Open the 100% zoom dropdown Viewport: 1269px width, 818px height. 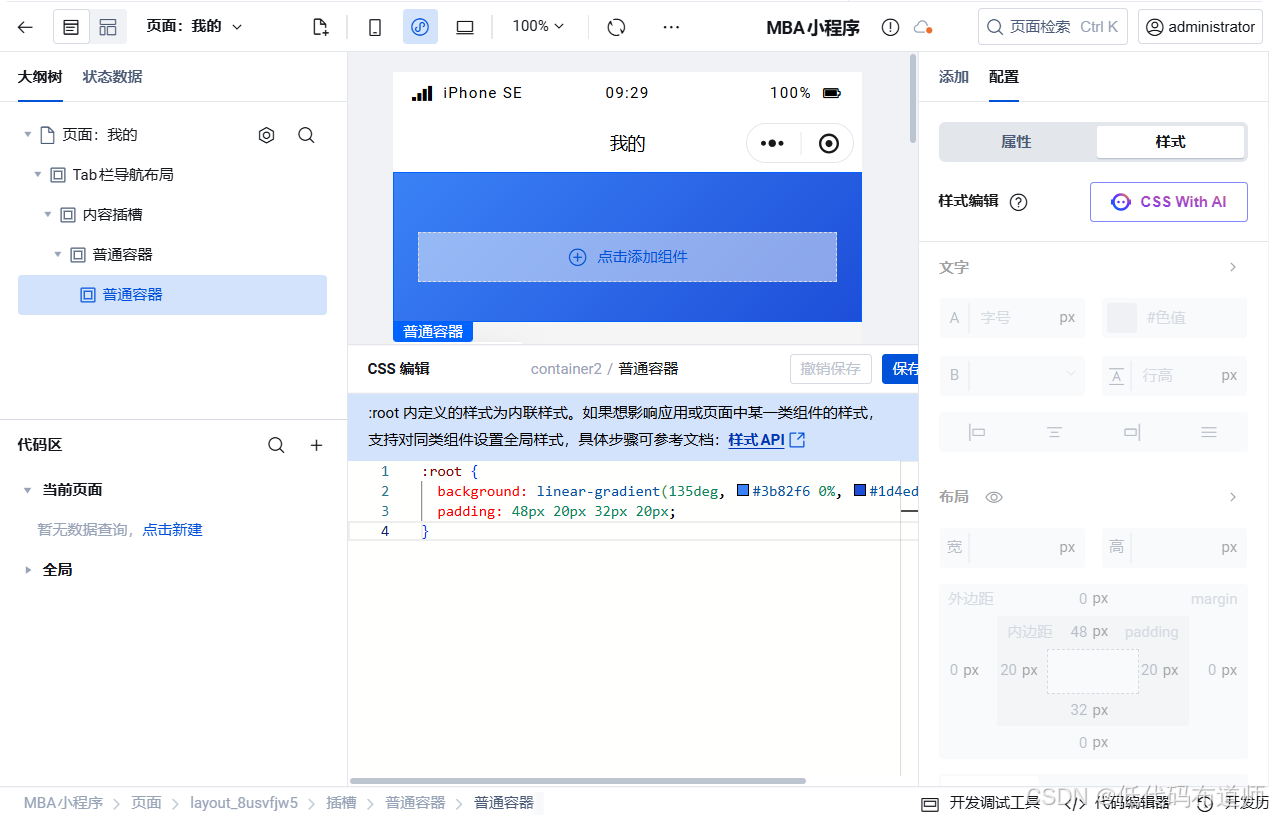537,26
